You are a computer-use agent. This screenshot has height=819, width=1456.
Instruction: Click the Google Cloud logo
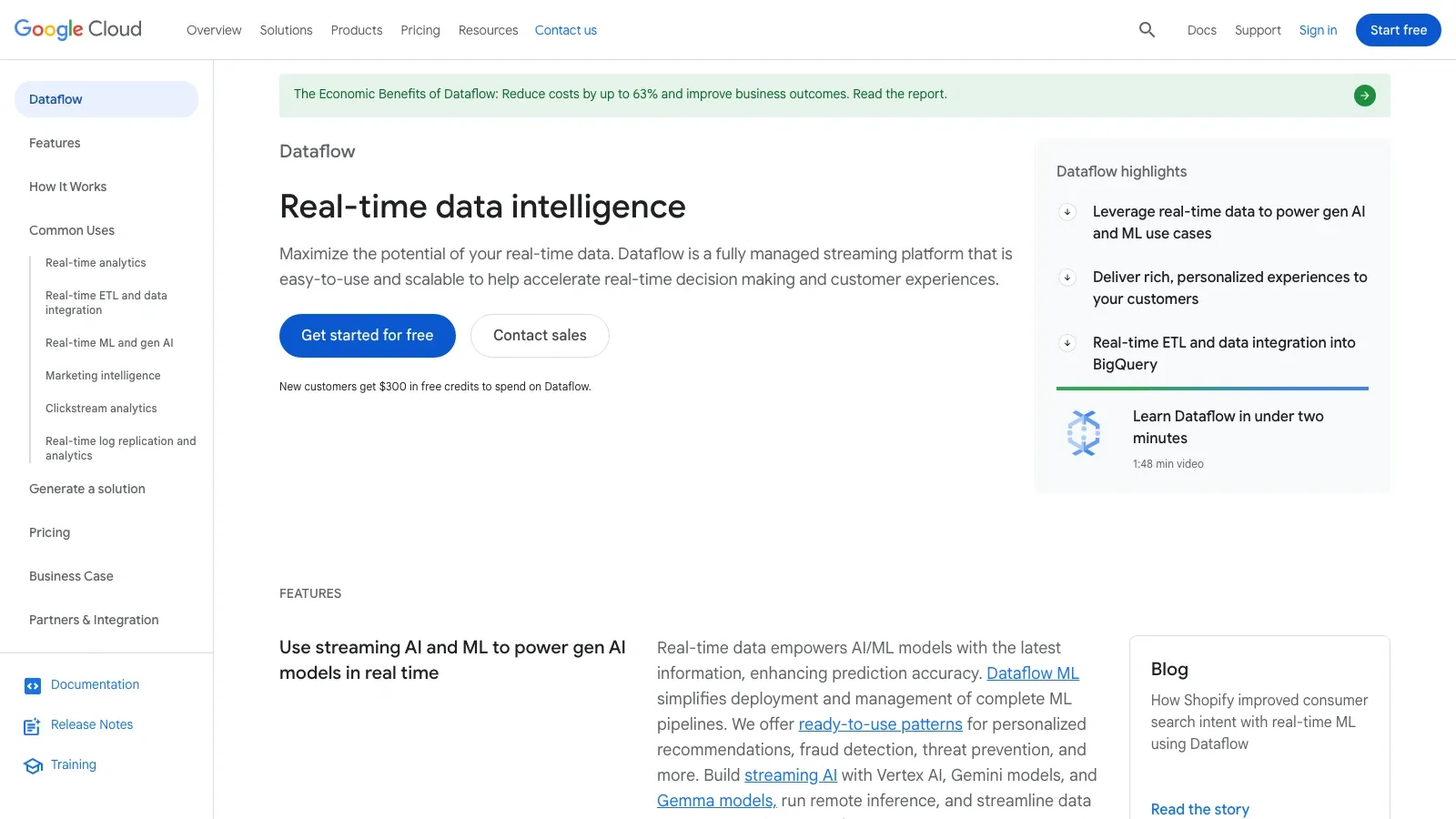point(78,29)
